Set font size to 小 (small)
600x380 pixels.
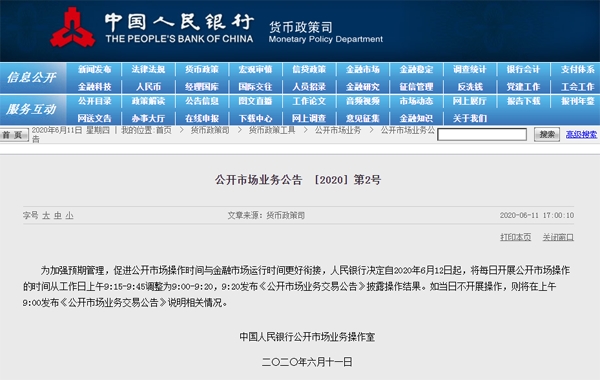pos(69,215)
